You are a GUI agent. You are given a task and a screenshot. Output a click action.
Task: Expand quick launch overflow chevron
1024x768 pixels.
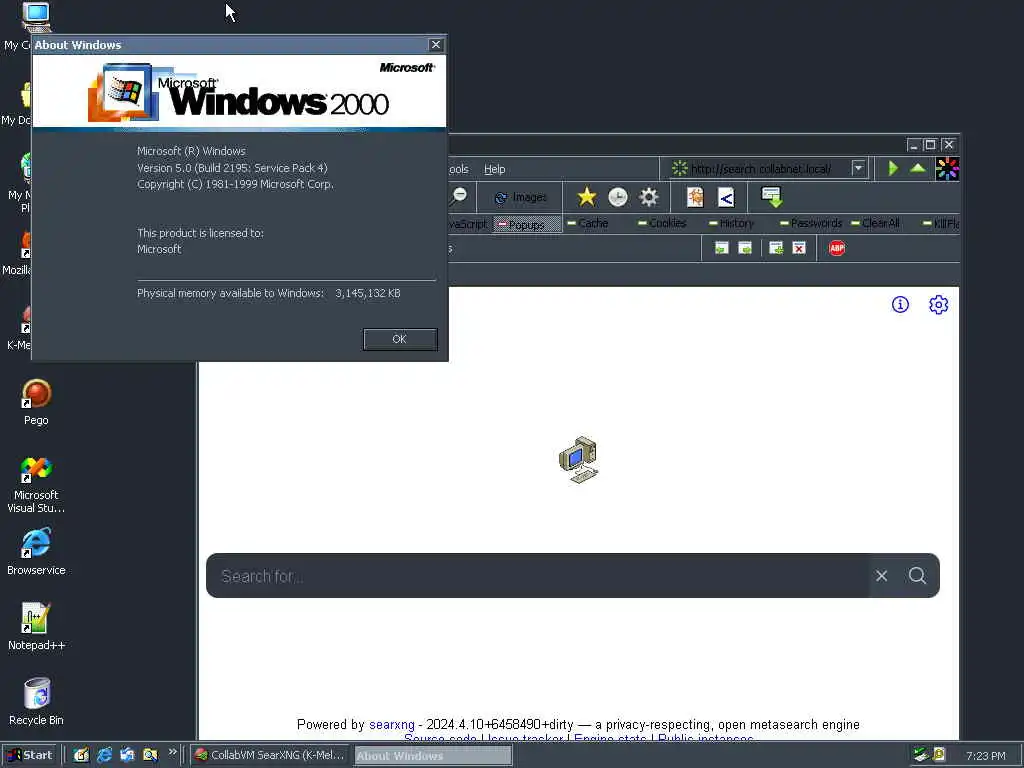click(172, 752)
